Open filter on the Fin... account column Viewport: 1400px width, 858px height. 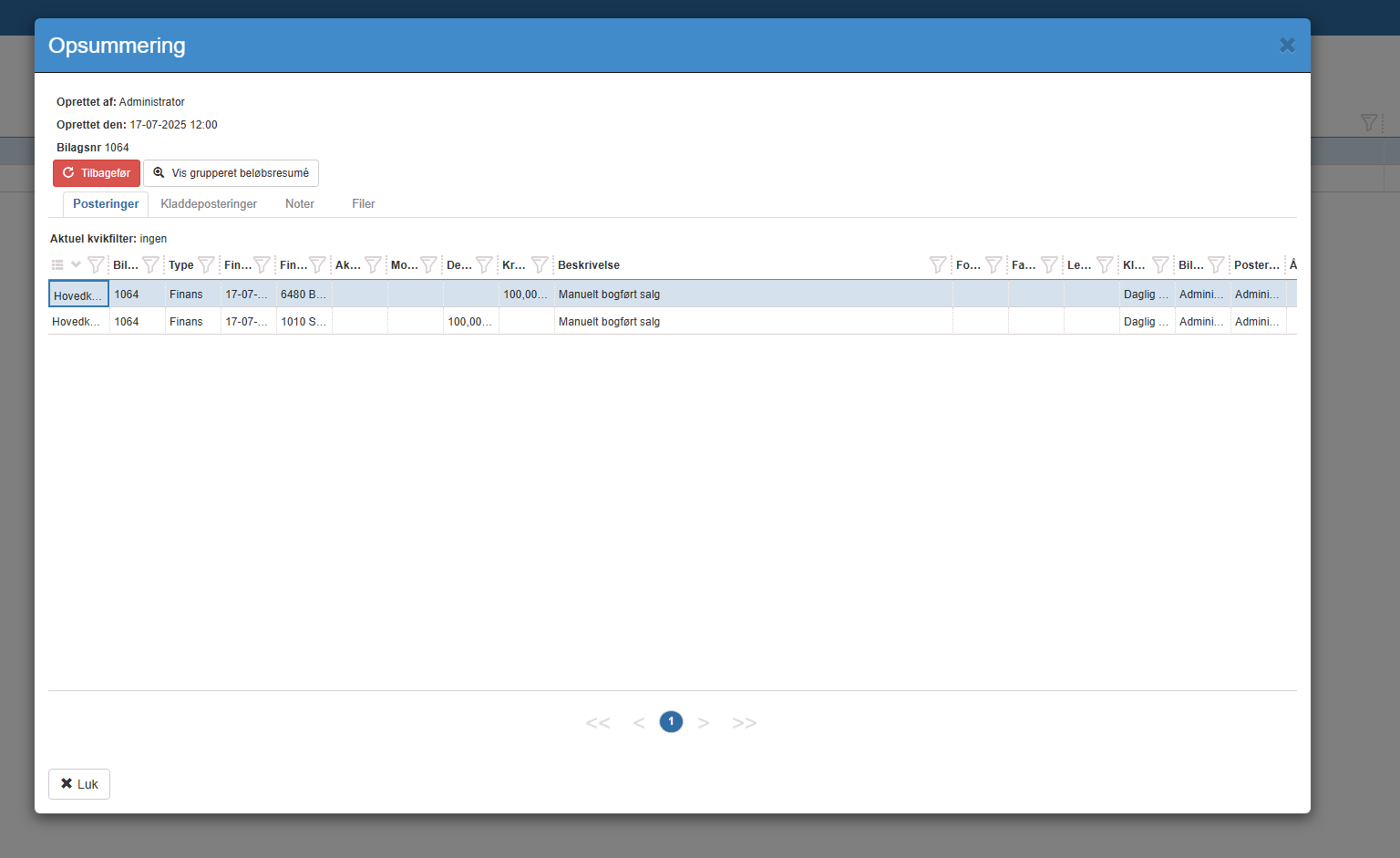[318, 265]
